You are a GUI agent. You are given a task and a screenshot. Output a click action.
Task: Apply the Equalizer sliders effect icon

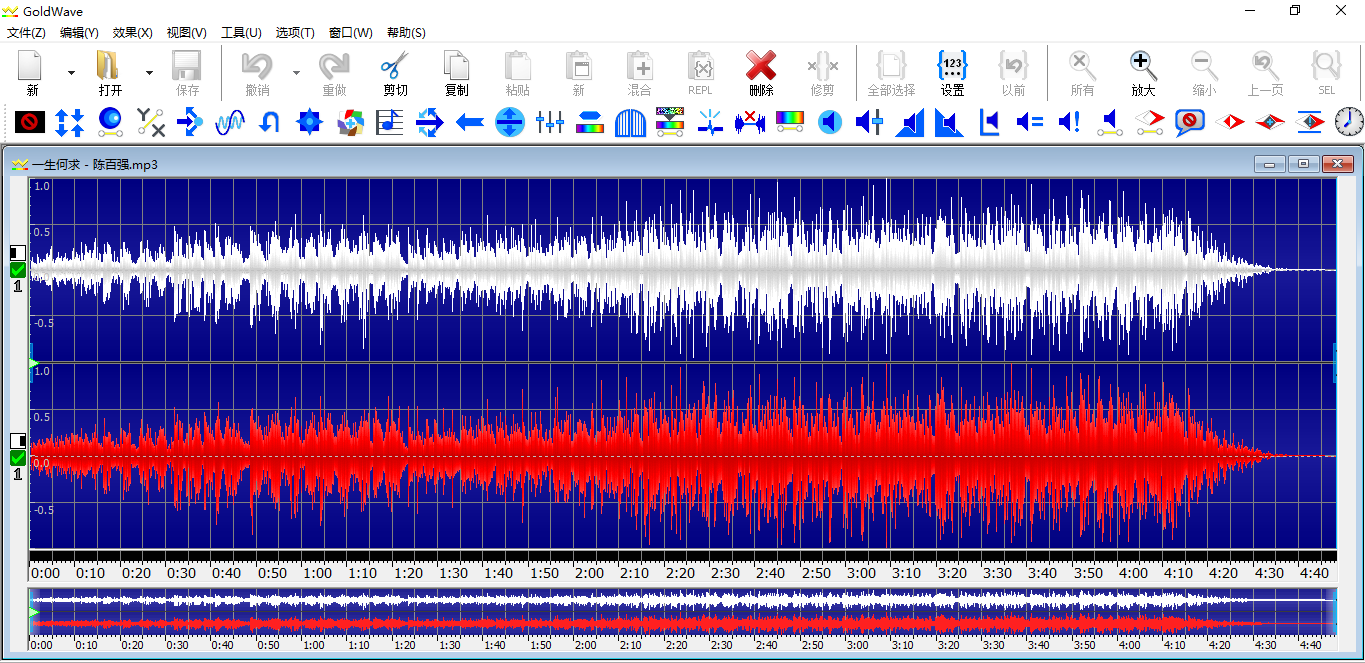[x=550, y=123]
